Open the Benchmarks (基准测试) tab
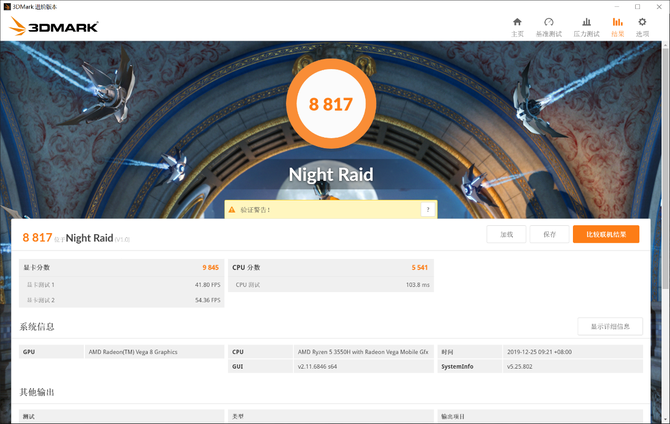The width and height of the screenshot is (670, 424). click(x=549, y=27)
